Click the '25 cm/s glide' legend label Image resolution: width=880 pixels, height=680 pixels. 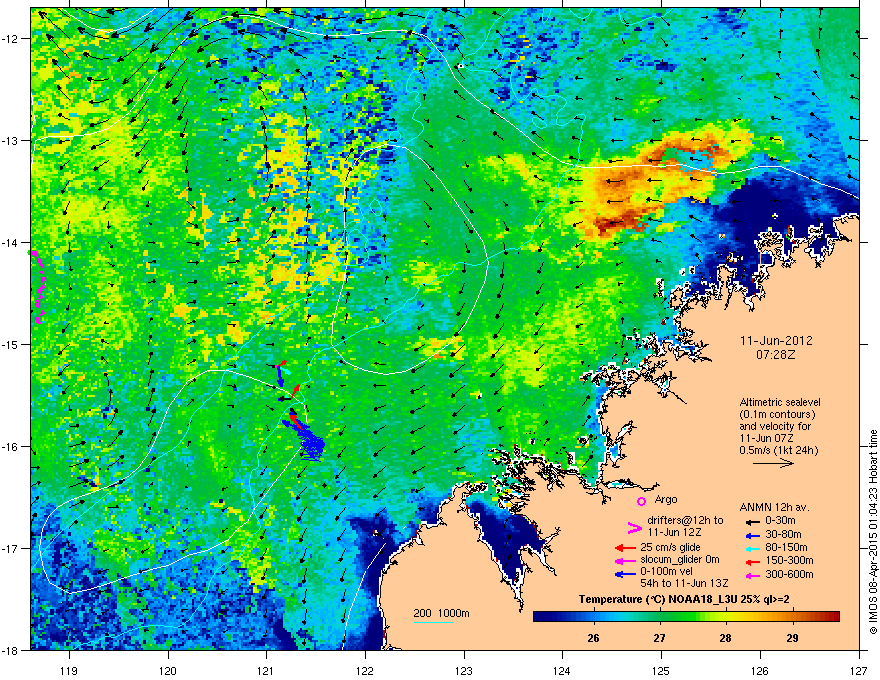click(x=670, y=547)
